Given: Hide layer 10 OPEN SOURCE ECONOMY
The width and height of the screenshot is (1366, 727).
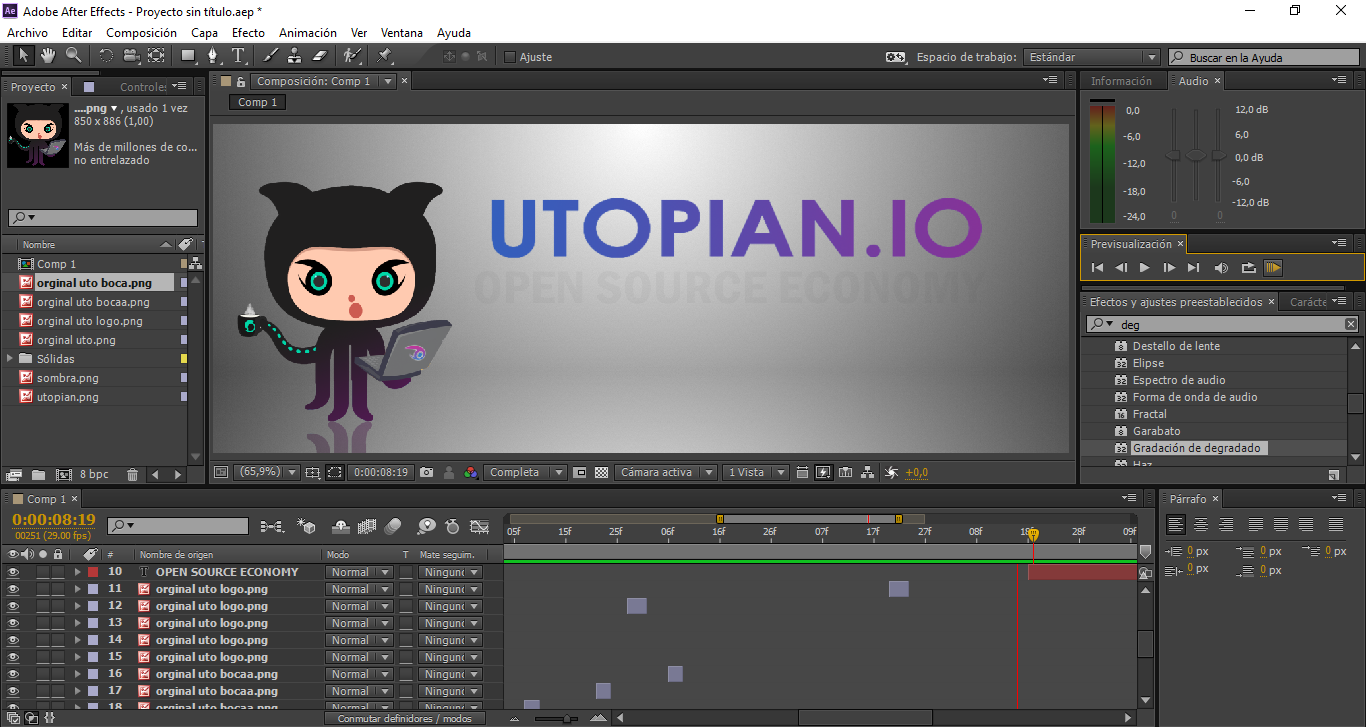Looking at the screenshot, I should point(13,572).
